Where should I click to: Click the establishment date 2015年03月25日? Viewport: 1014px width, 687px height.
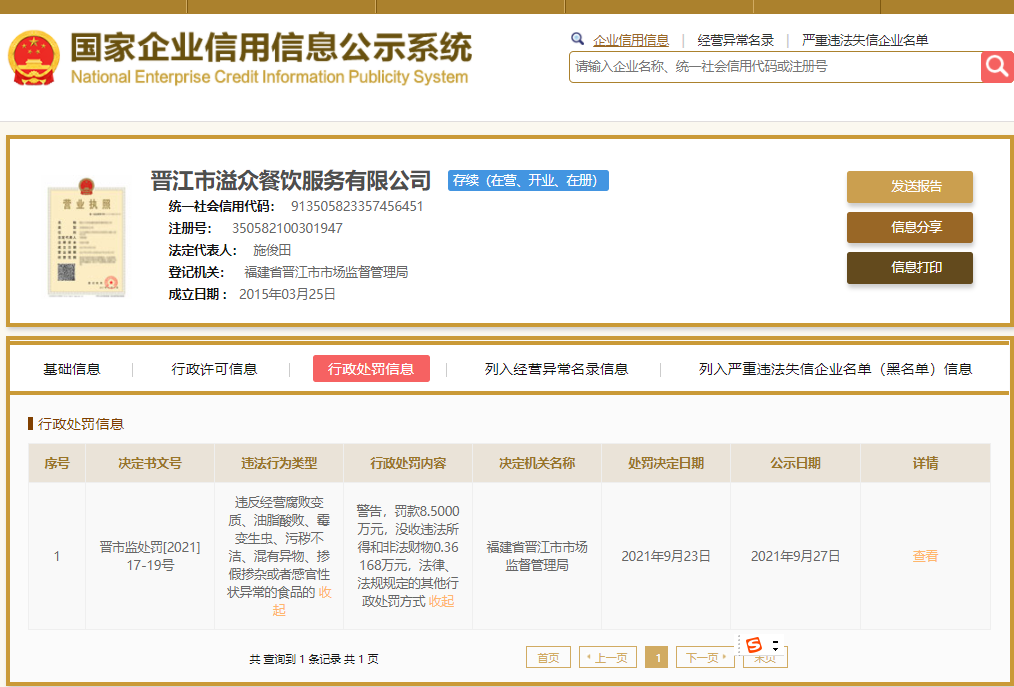287,294
